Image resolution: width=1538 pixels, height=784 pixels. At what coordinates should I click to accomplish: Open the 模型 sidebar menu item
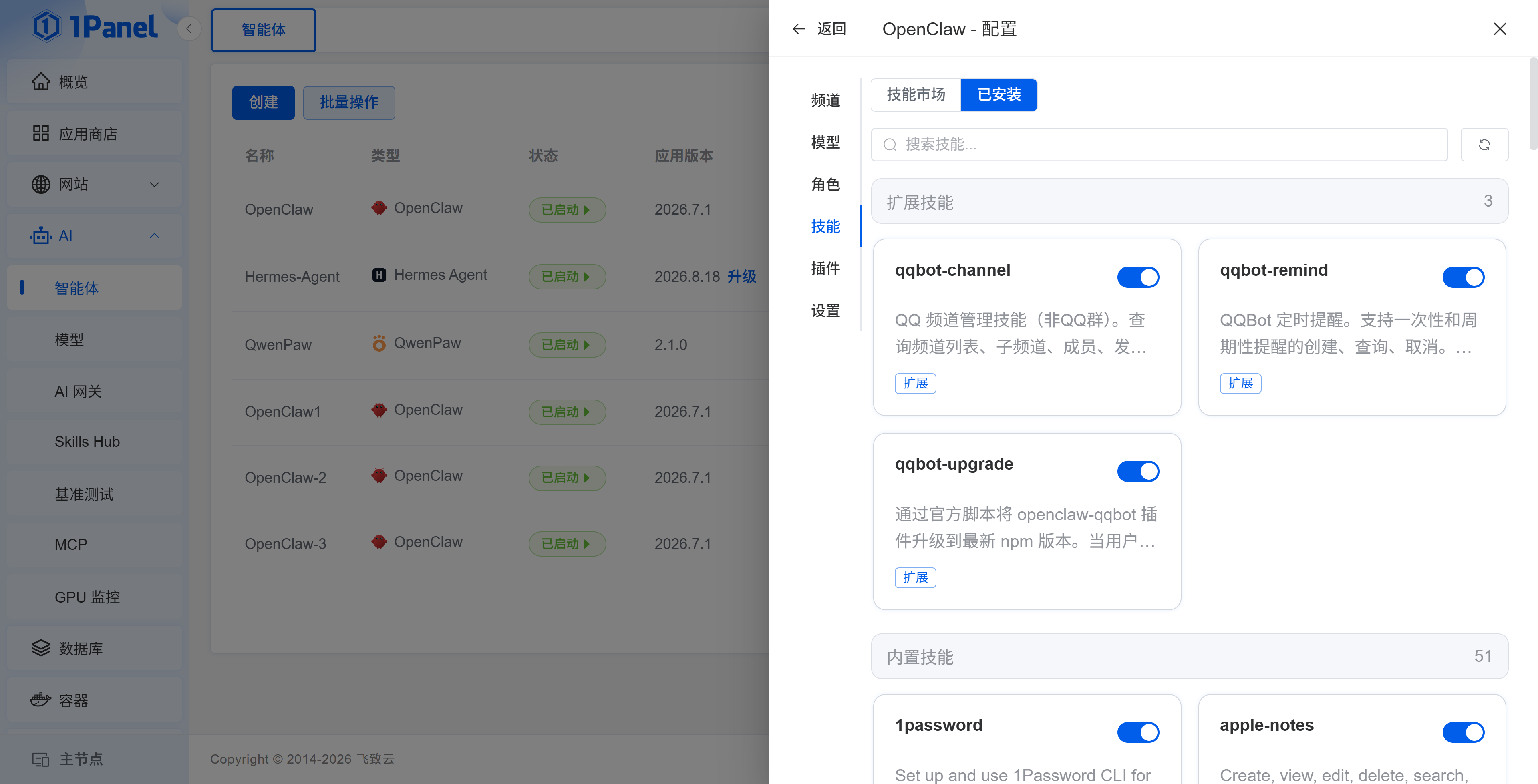pos(95,340)
